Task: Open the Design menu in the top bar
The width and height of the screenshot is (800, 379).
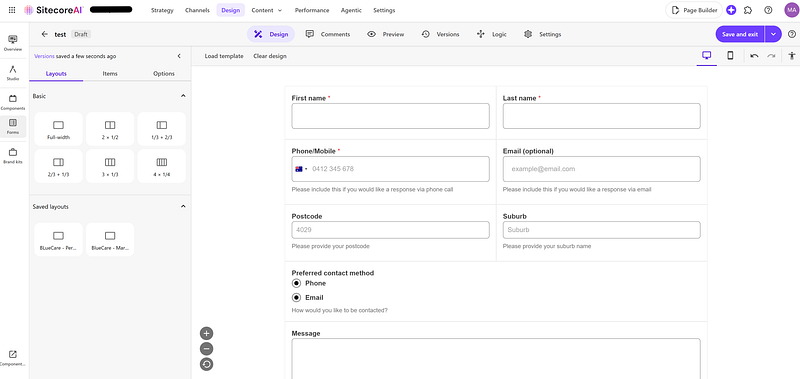Action: 231,10
